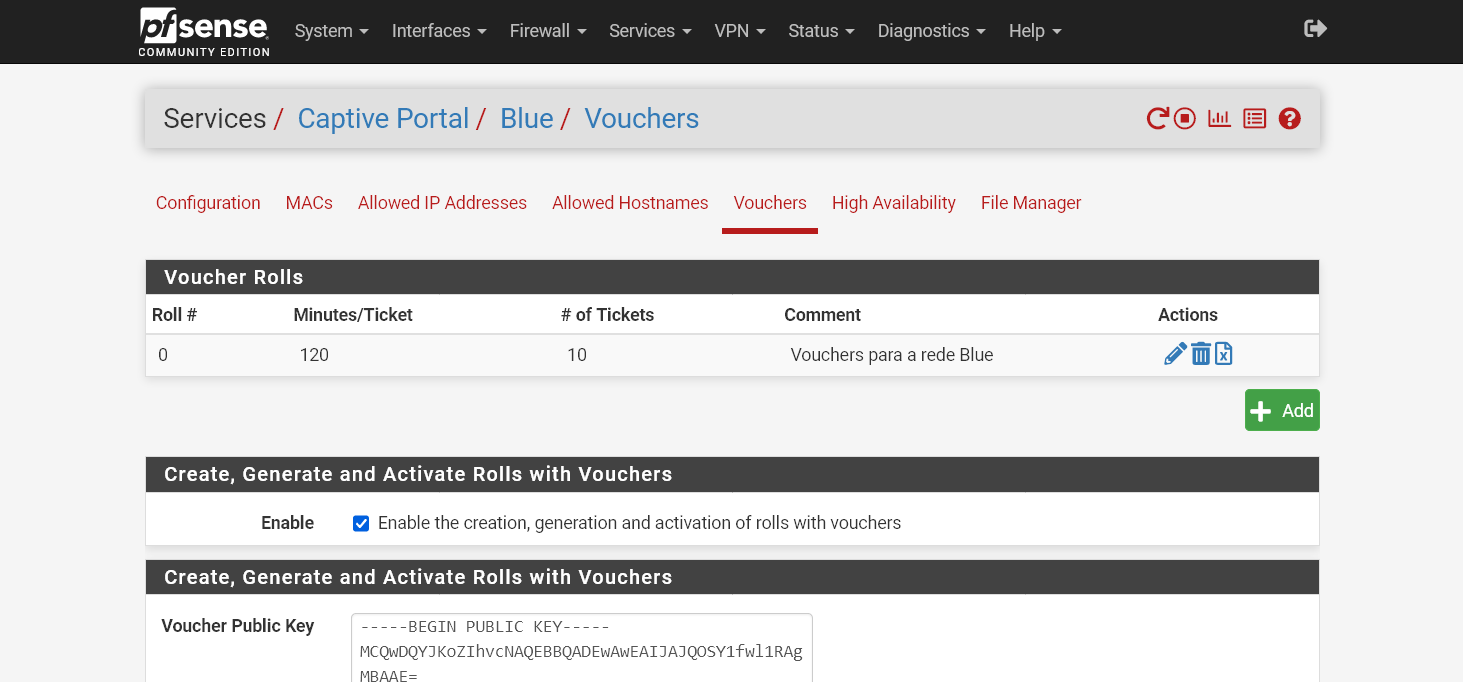Stop the captive portal service
1463x682 pixels.
(1184, 118)
